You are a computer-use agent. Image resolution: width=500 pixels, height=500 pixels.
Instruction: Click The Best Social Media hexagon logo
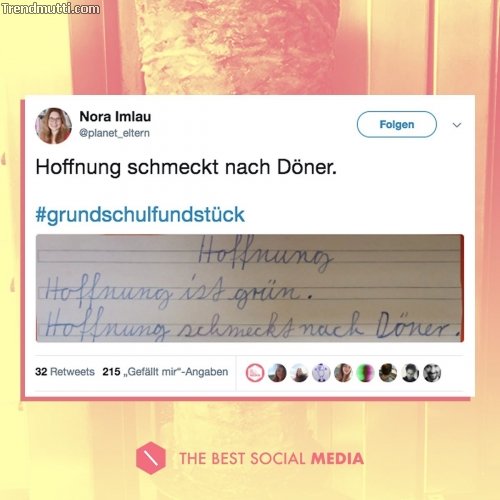pos(151,458)
